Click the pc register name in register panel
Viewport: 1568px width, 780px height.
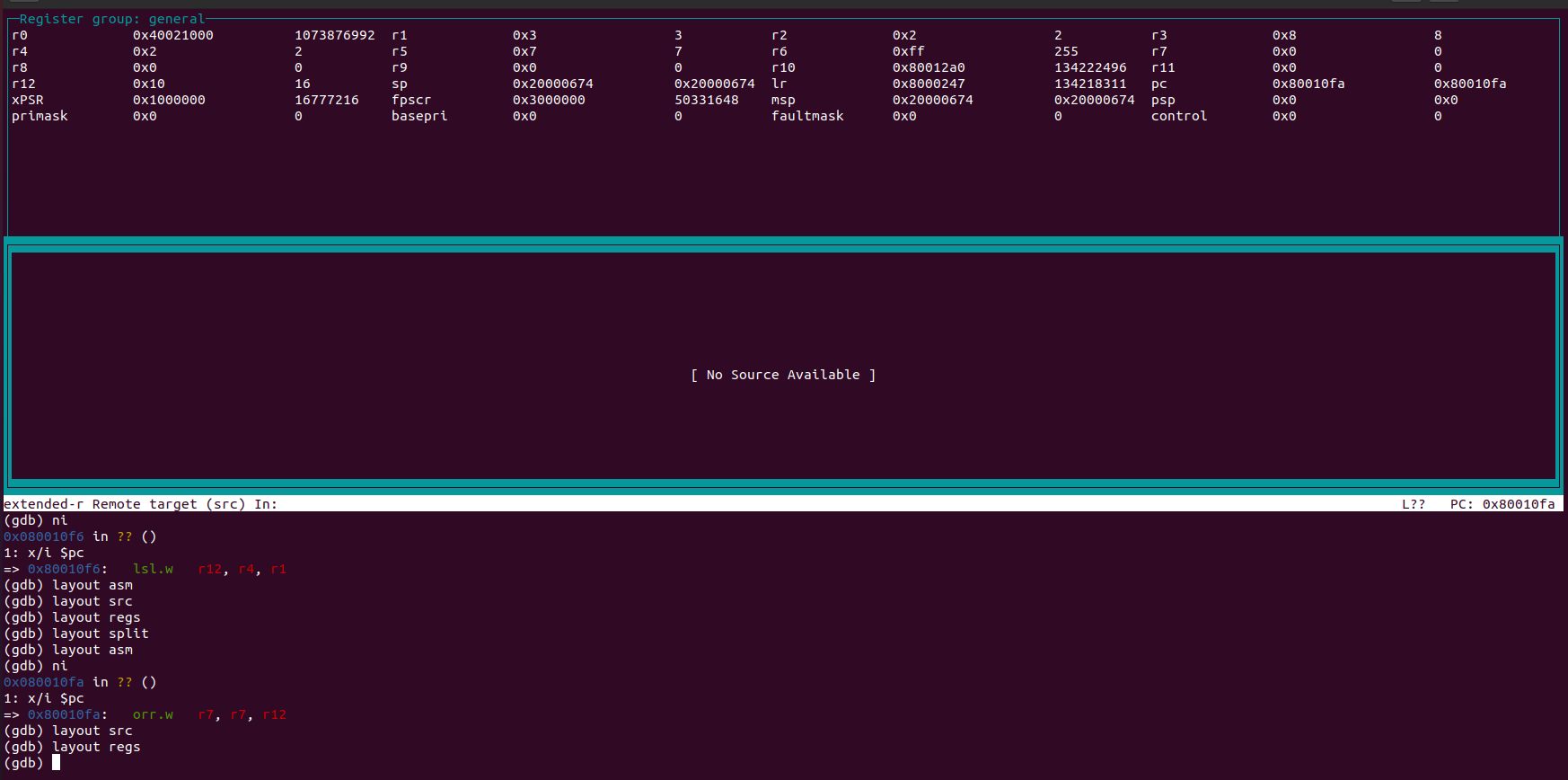(x=1158, y=84)
